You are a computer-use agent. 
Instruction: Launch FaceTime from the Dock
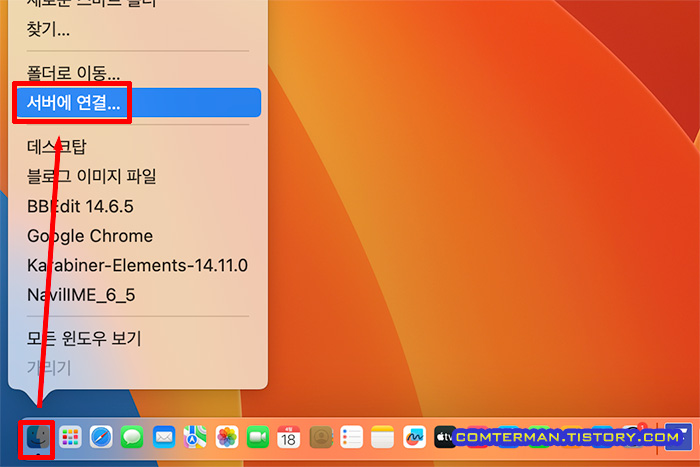258,437
